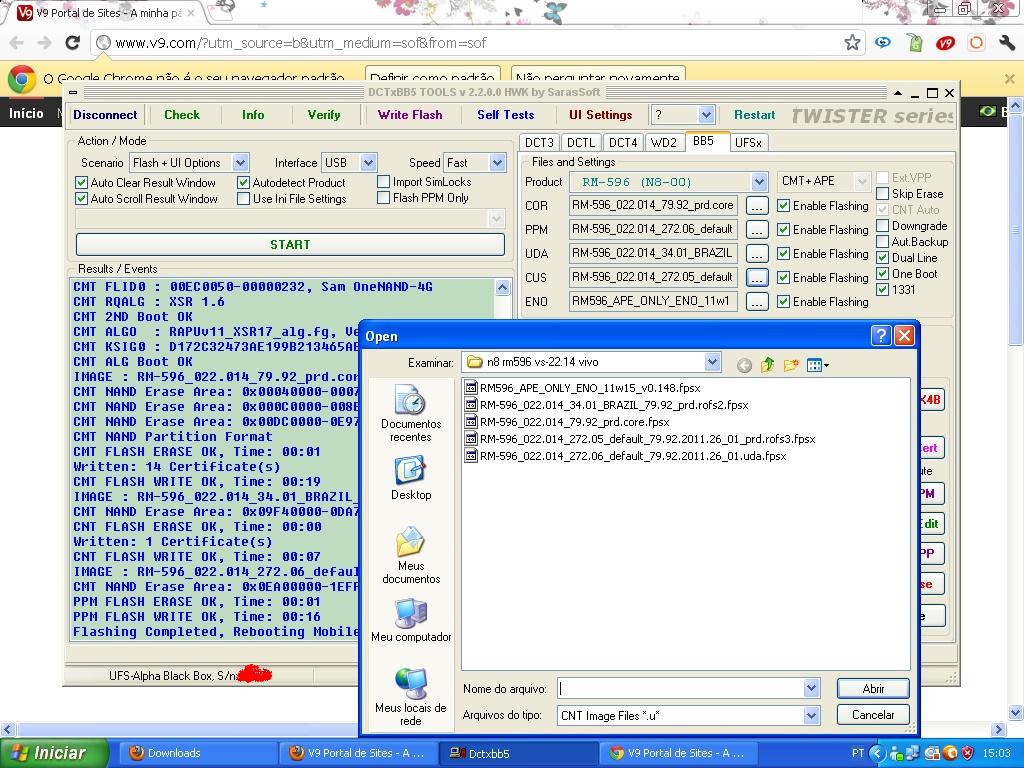
Task: Click the back arrow in the Open dialog
Action: (x=744, y=365)
